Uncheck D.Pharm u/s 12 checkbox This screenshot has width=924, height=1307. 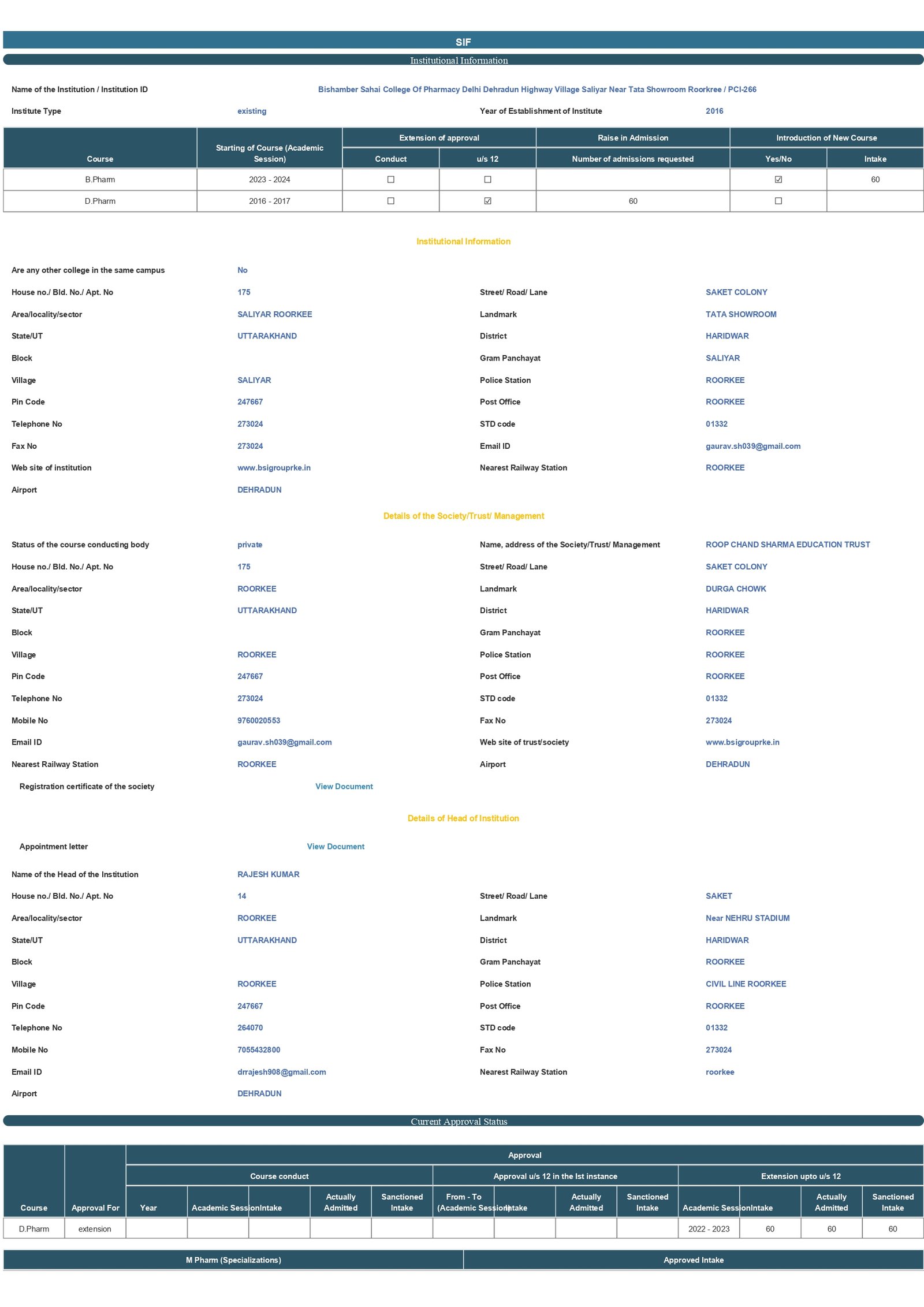(x=487, y=201)
